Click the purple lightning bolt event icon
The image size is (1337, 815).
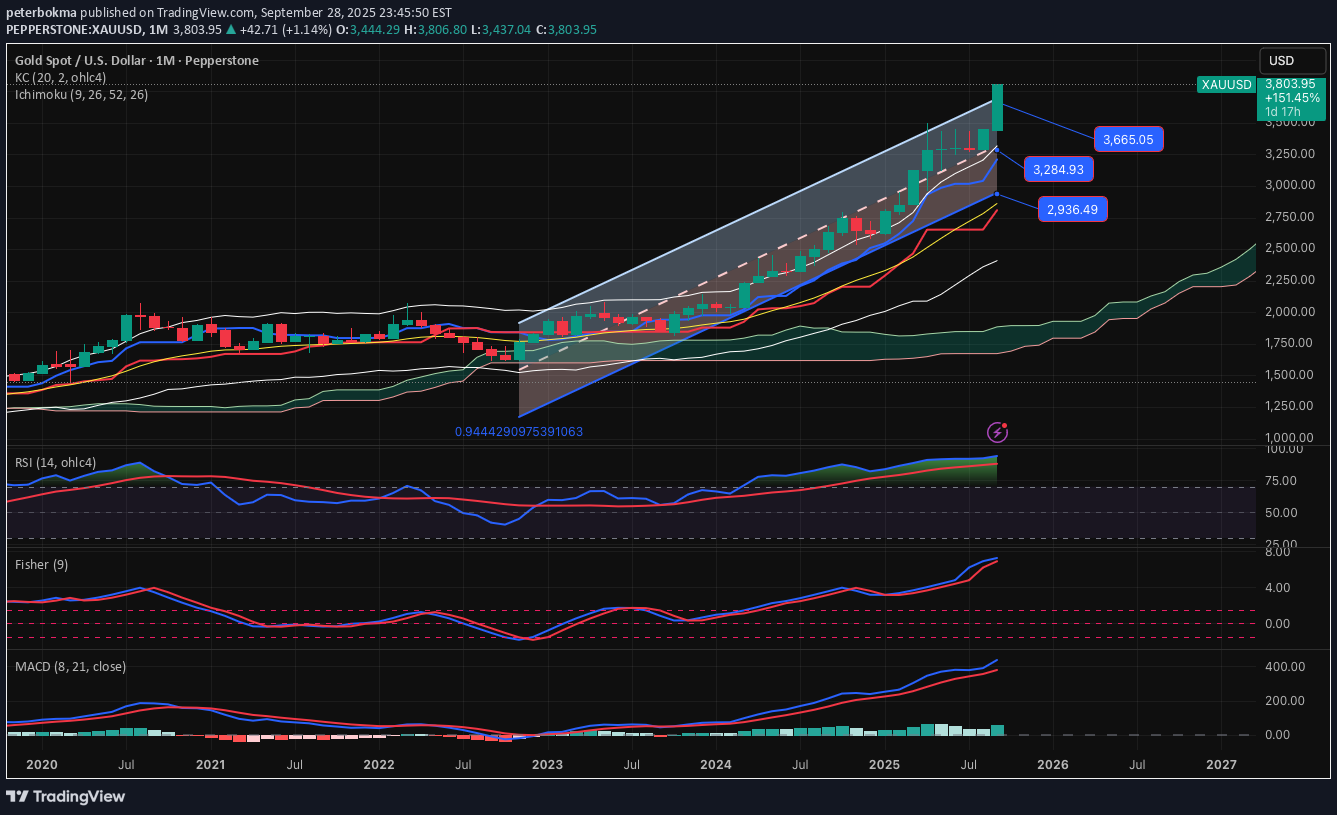coord(996,432)
